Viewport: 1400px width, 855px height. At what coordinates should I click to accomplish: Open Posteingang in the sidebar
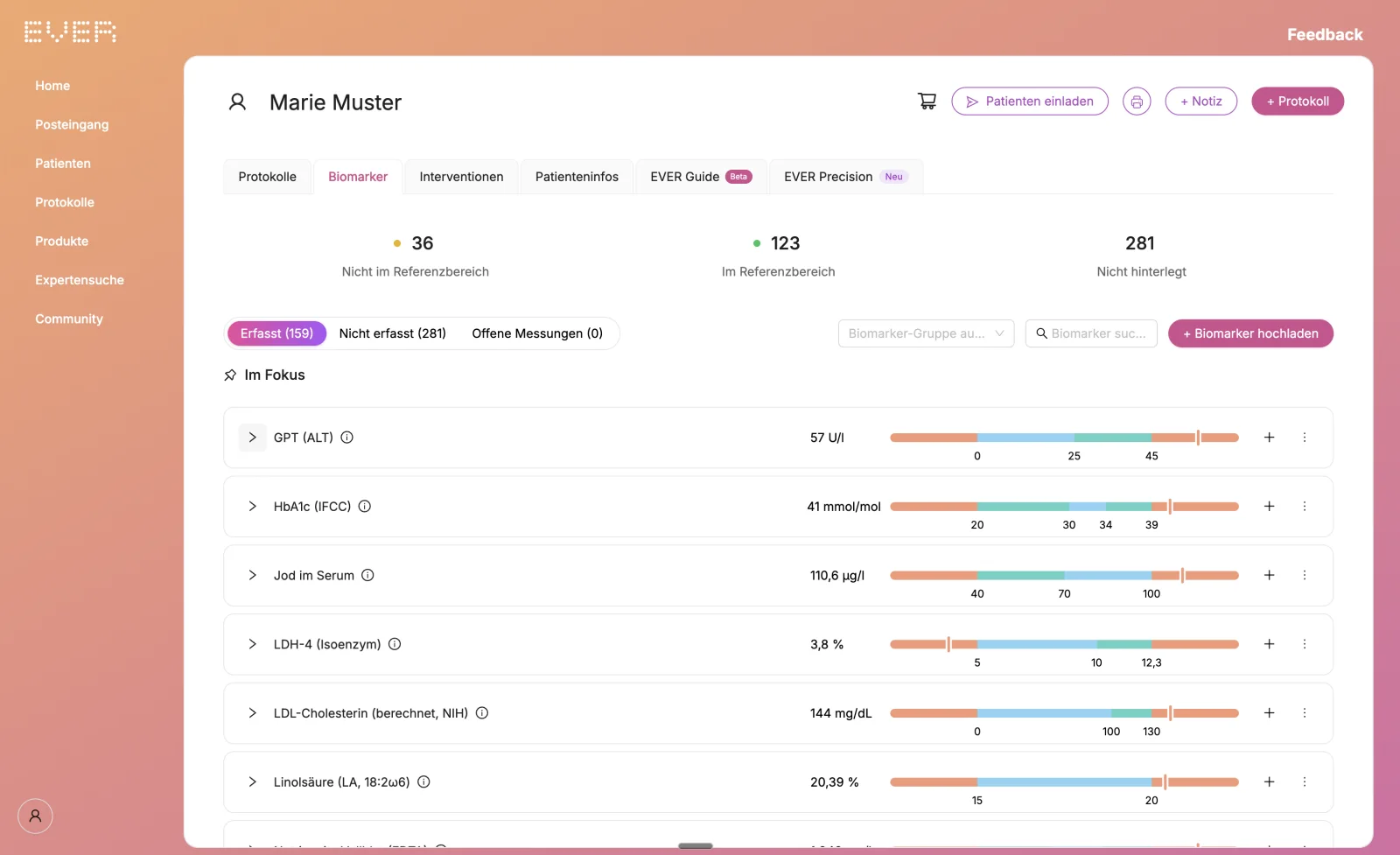pos(72,124)
